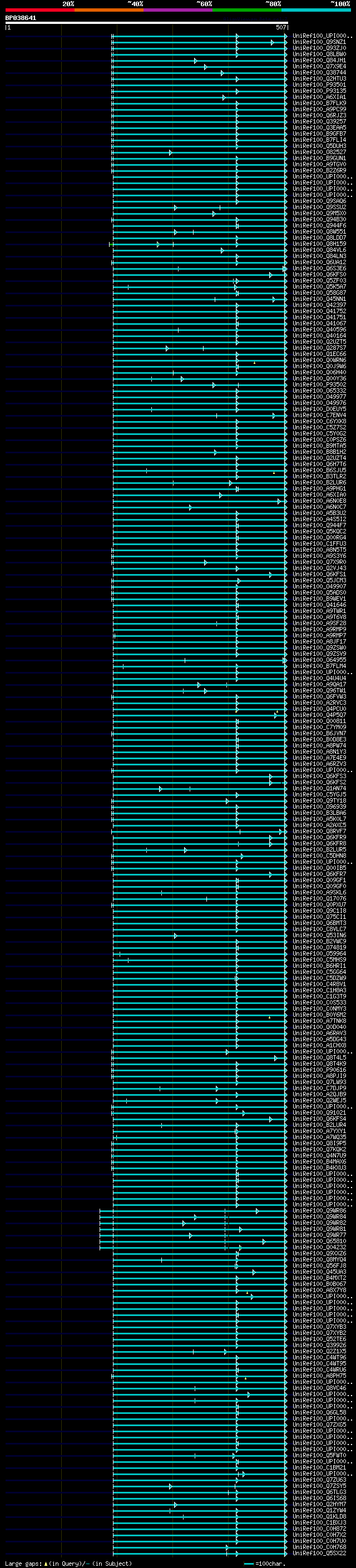Select the UniRef100_A5B3U2 label

pyautogui.click(x=319, y=513)
